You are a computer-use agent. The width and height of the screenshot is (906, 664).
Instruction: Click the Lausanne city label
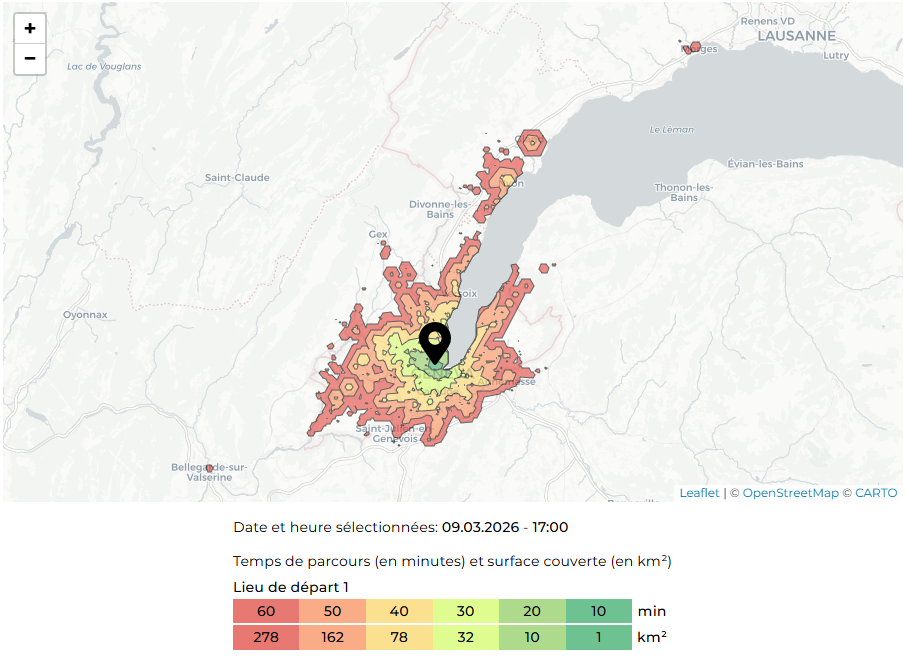point(796,35)
